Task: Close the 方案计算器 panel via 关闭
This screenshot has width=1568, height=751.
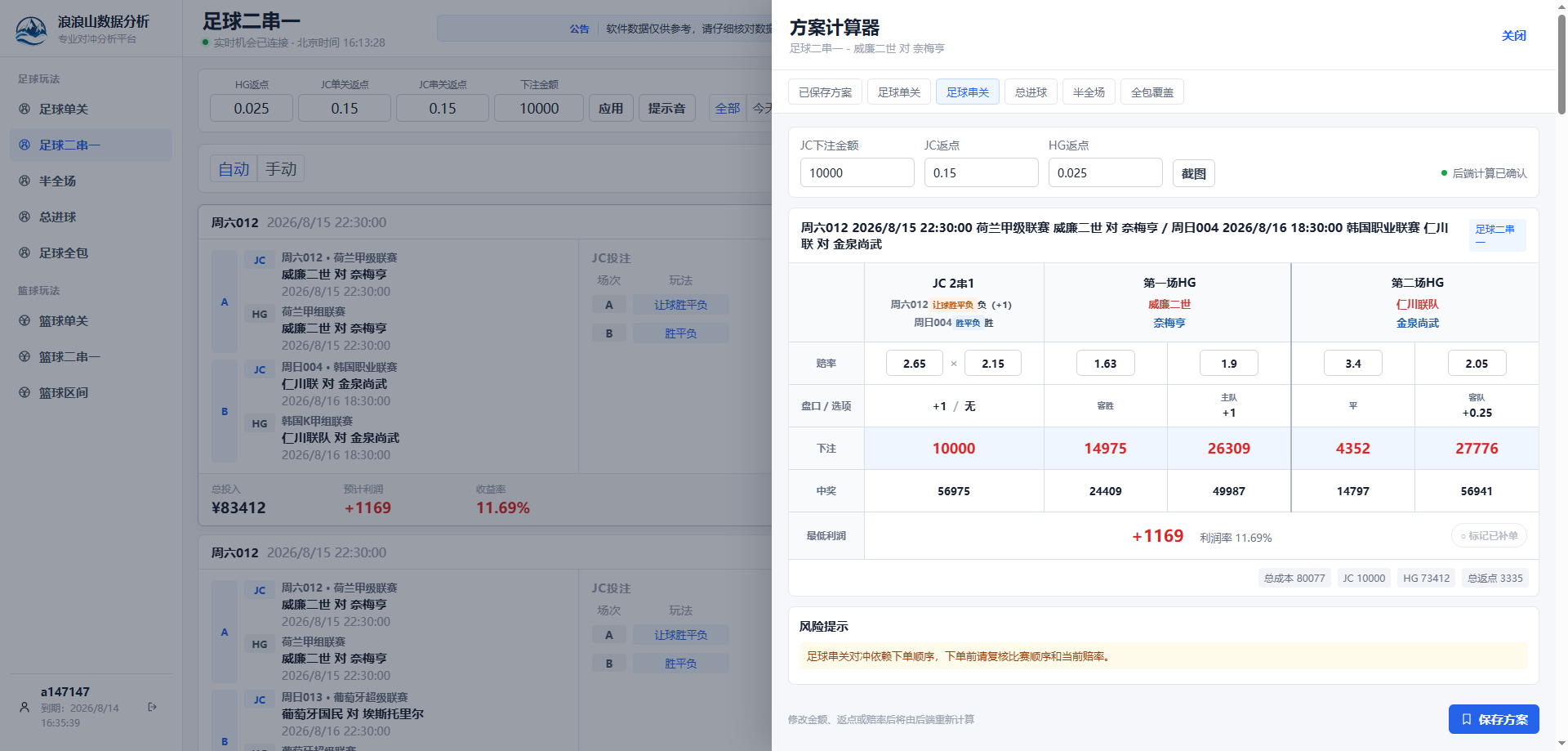Action: pyautogui.click(x=1514, y=36)
